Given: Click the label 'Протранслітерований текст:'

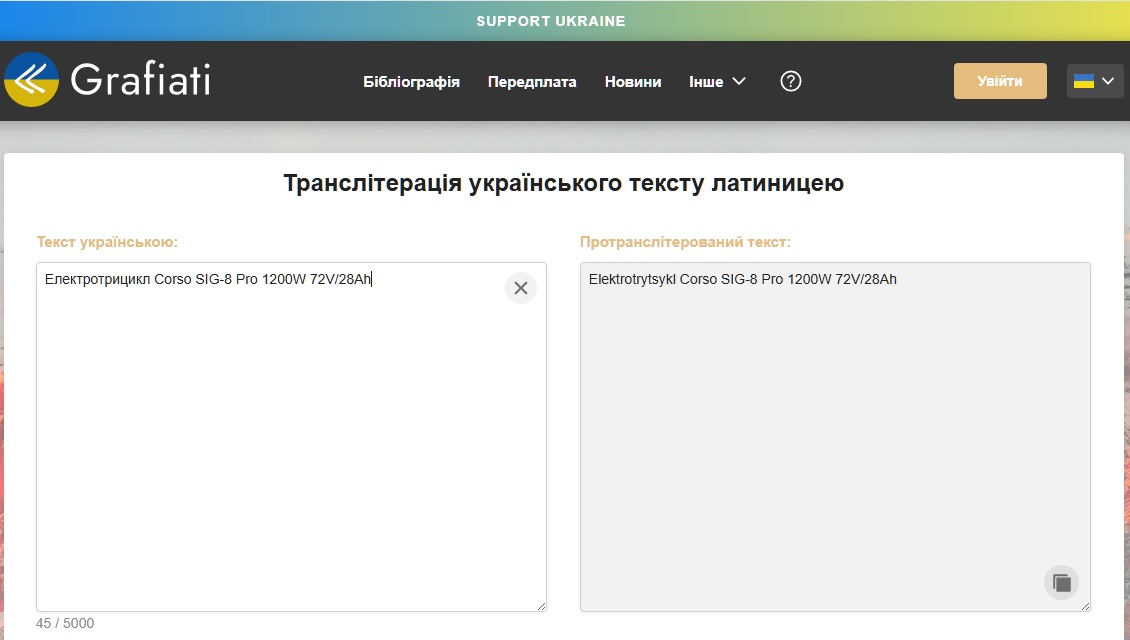Looking at the screenshot, I should (x=685, y=242).
